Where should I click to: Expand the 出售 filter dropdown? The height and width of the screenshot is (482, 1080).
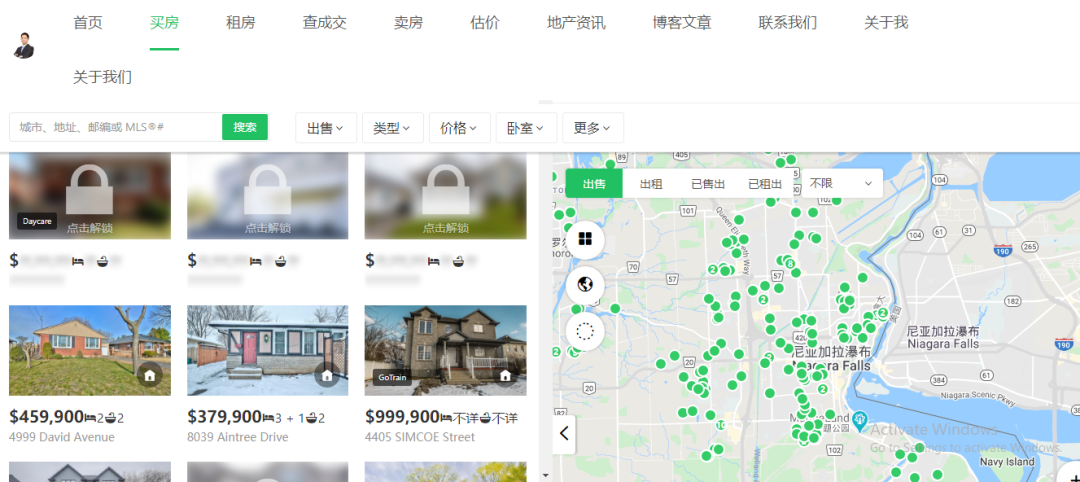(x=326, y=128)
